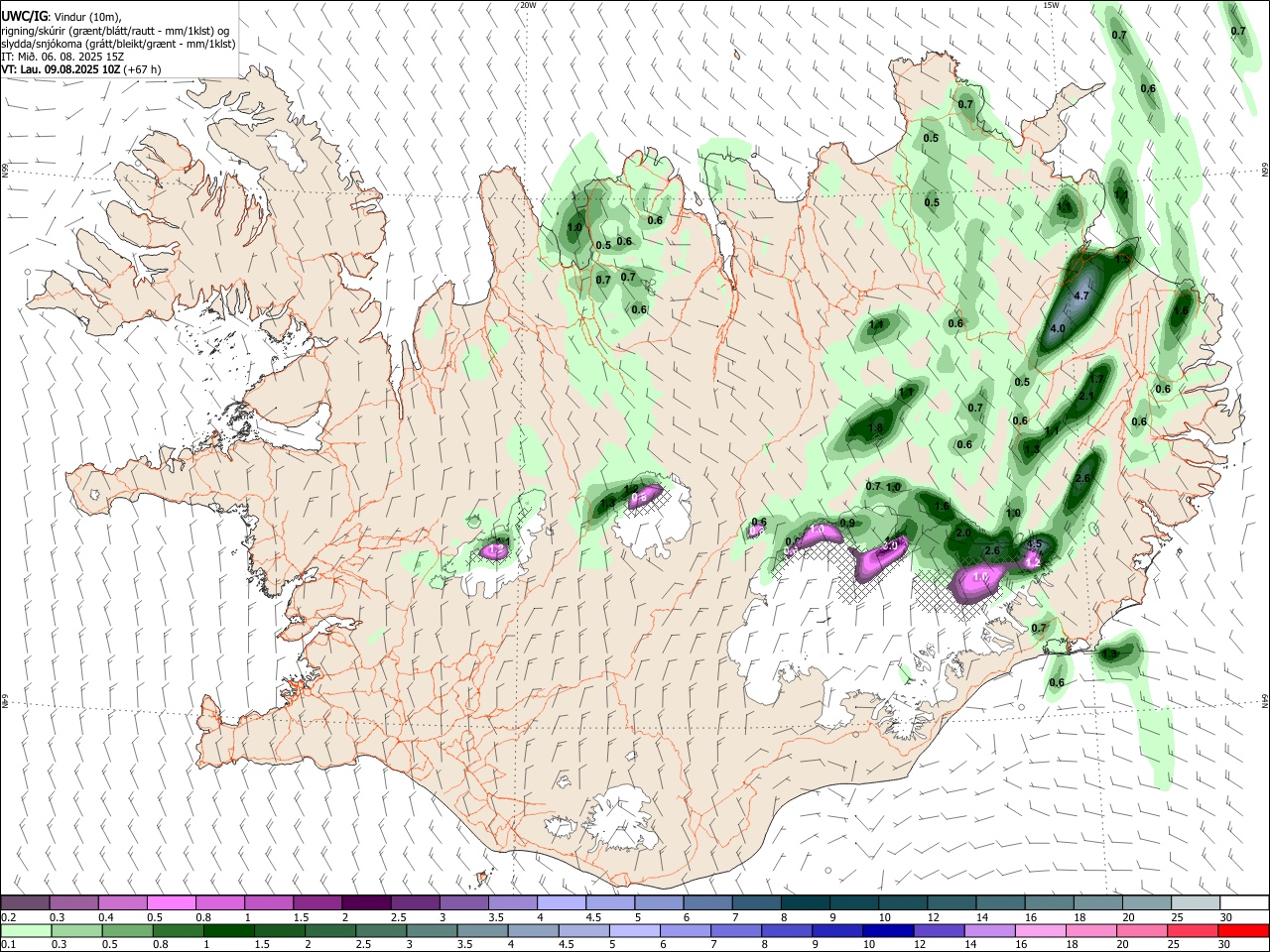Select the light pink 16 mm rain swatch
This screenshot has height=952, width=1270.
point(1041,930)
